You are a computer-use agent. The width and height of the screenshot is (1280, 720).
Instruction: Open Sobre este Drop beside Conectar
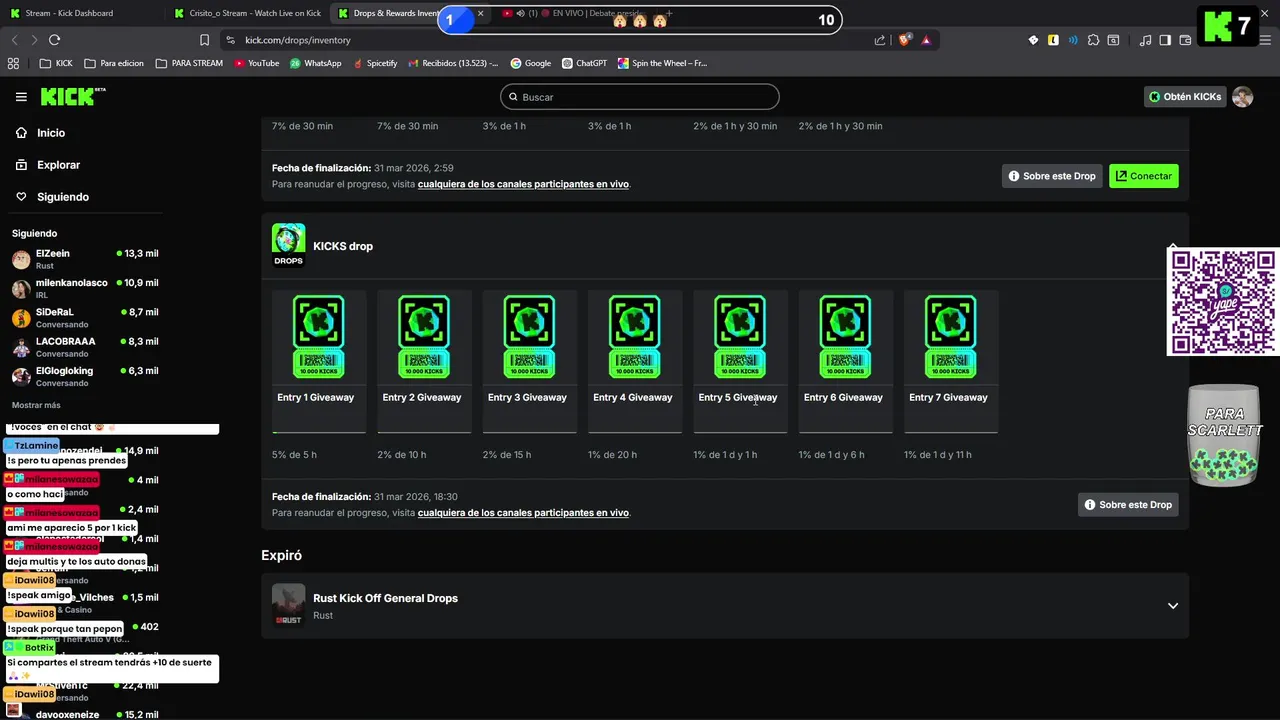coord(1052,176)
